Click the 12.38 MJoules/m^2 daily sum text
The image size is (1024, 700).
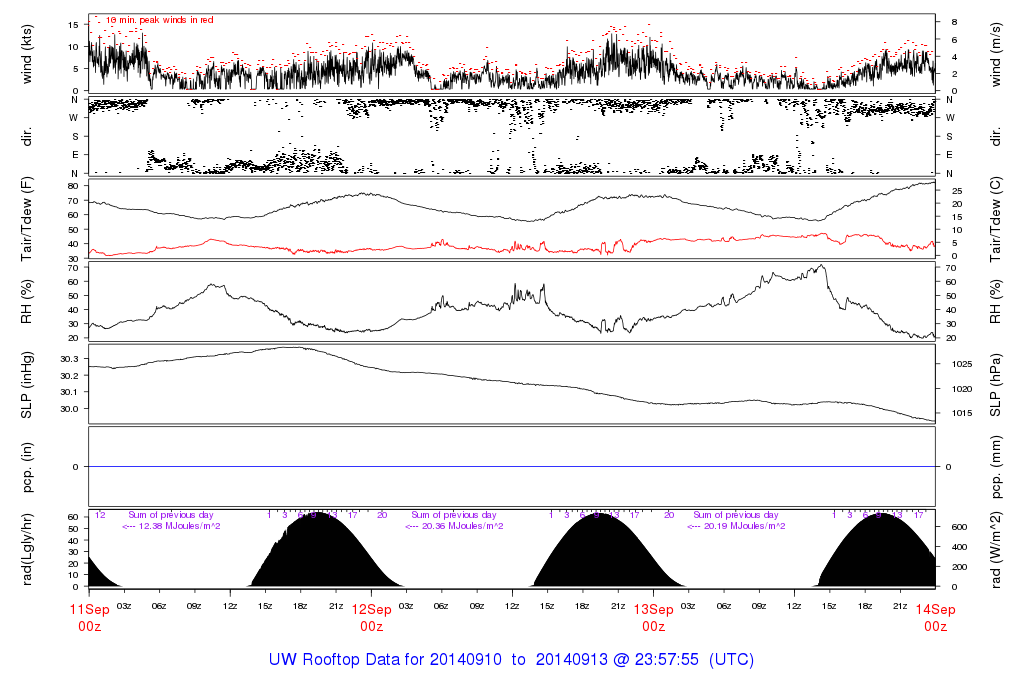pos(171,526)
